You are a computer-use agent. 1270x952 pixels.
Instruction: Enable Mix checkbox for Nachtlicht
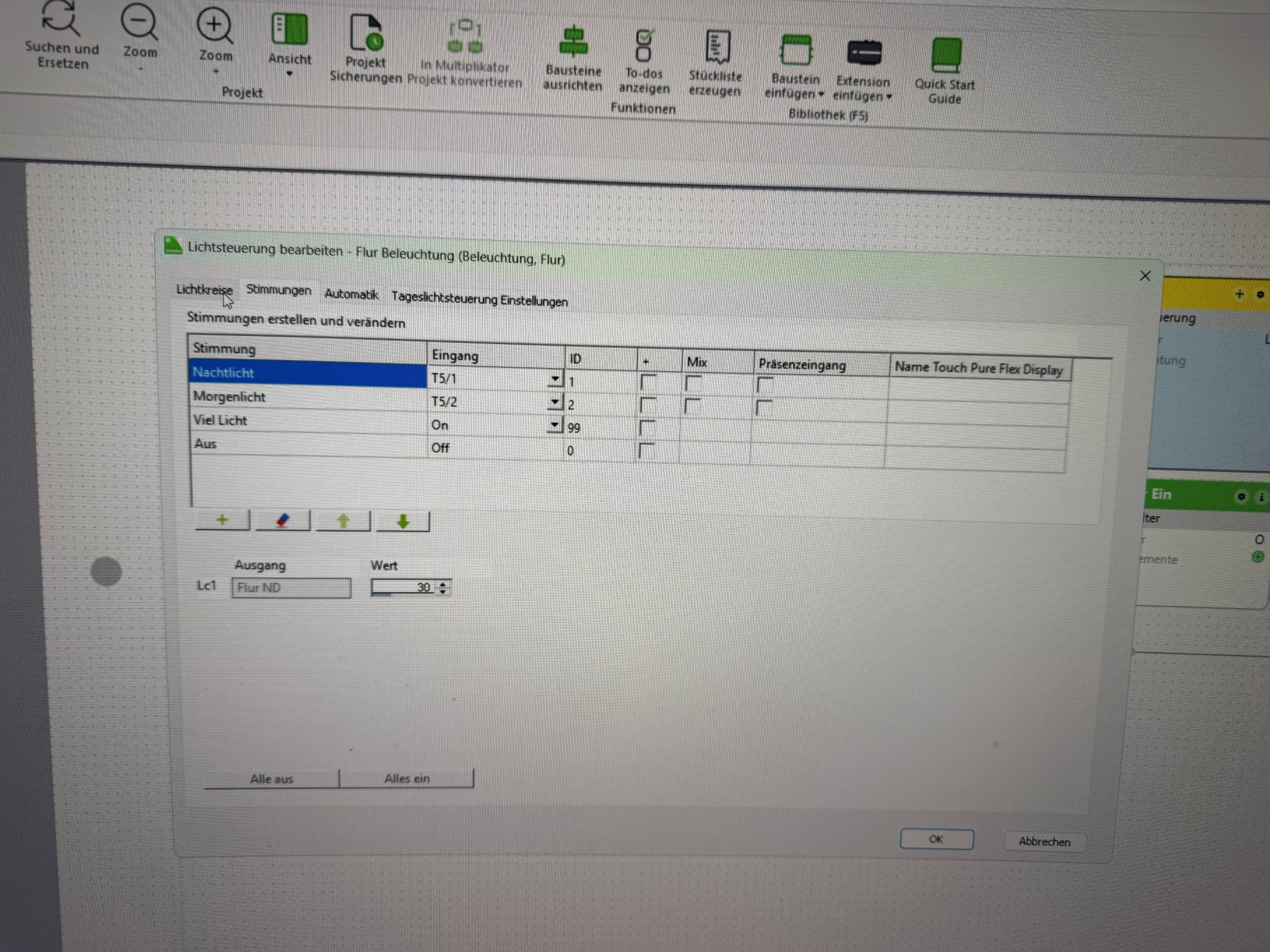point(693,383)
